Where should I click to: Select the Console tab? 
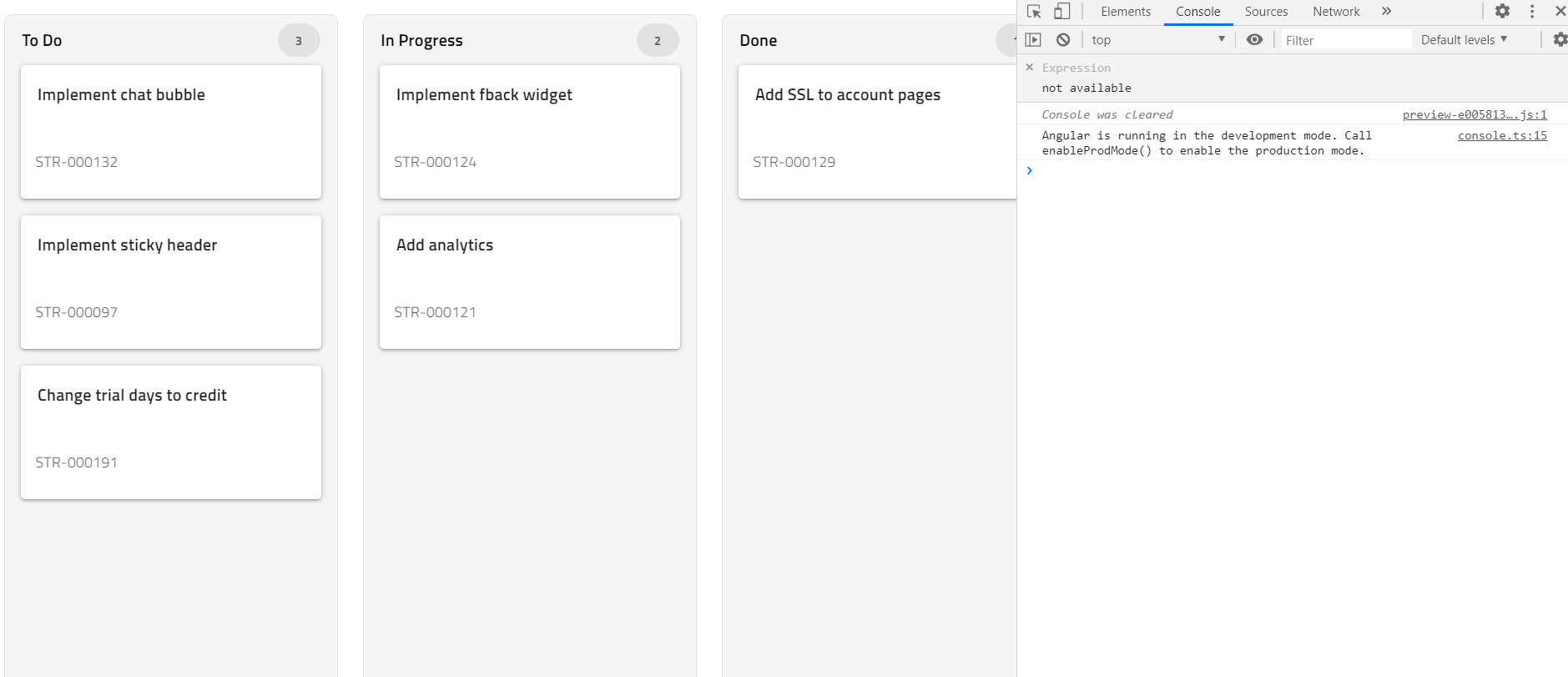[x=1198, y=12]
